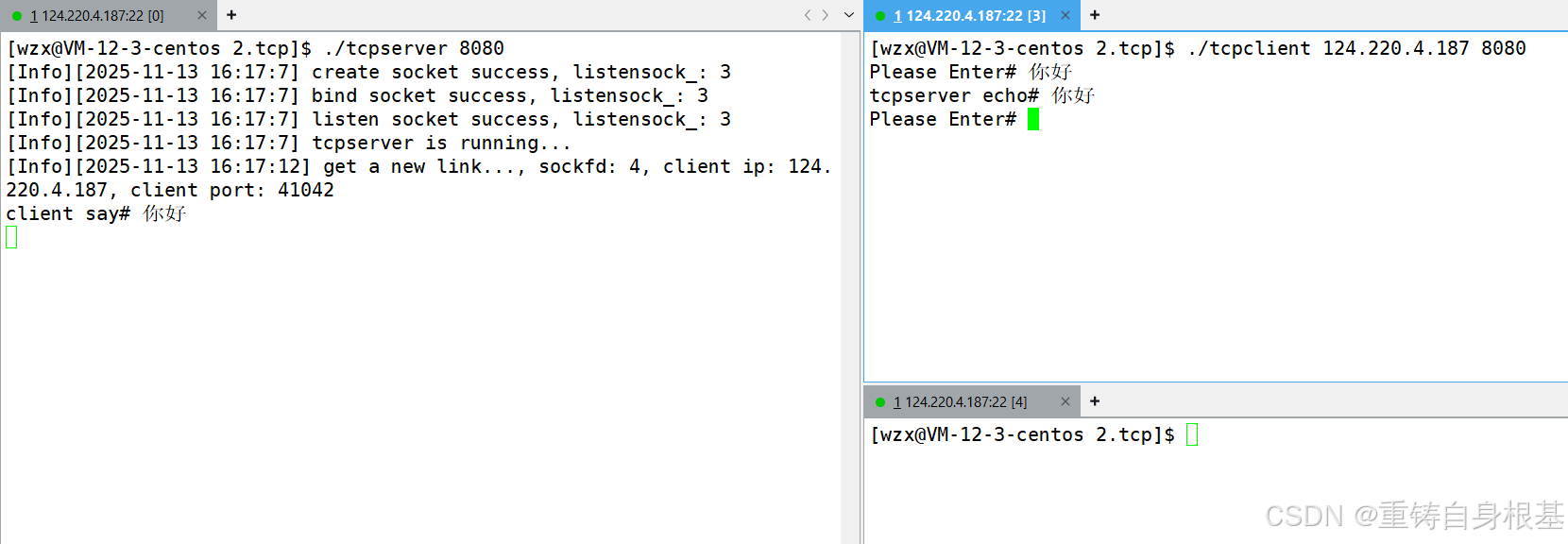Click the 'tcpserver is running...' log line
Viewport: 1568px width, 544px height.
point(288,143)
